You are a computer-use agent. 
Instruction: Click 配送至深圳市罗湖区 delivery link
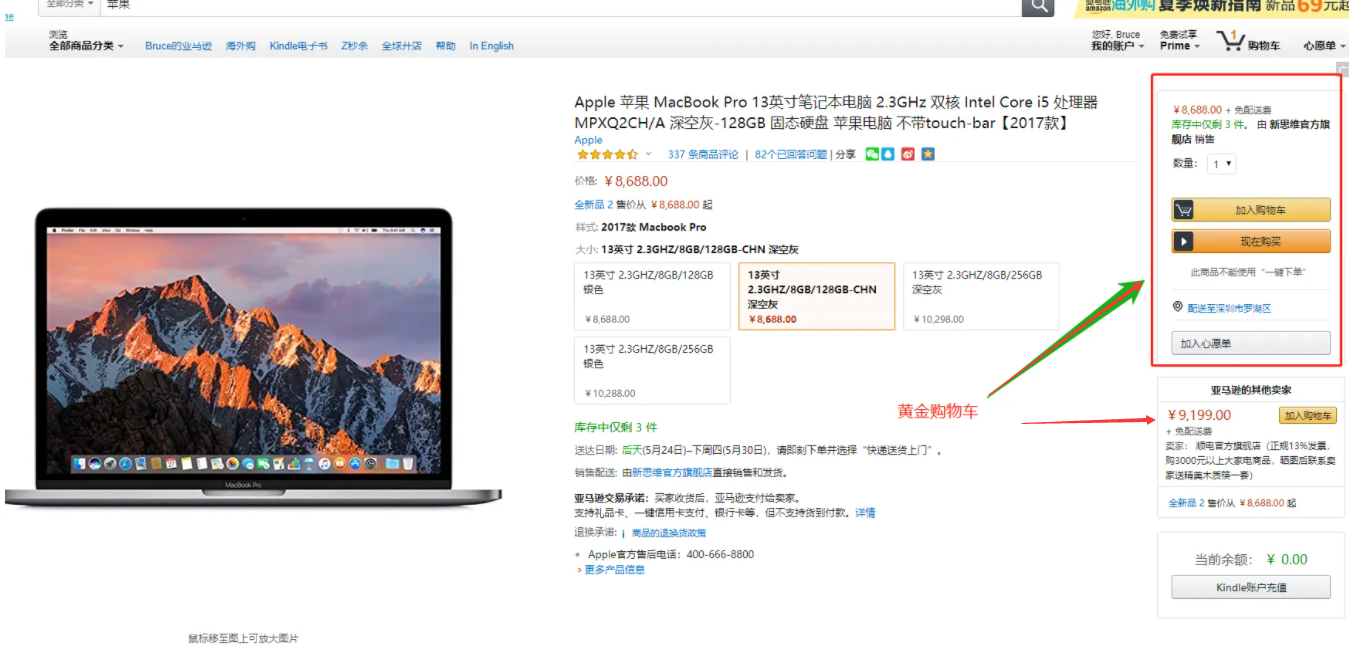pos(1229,309)
